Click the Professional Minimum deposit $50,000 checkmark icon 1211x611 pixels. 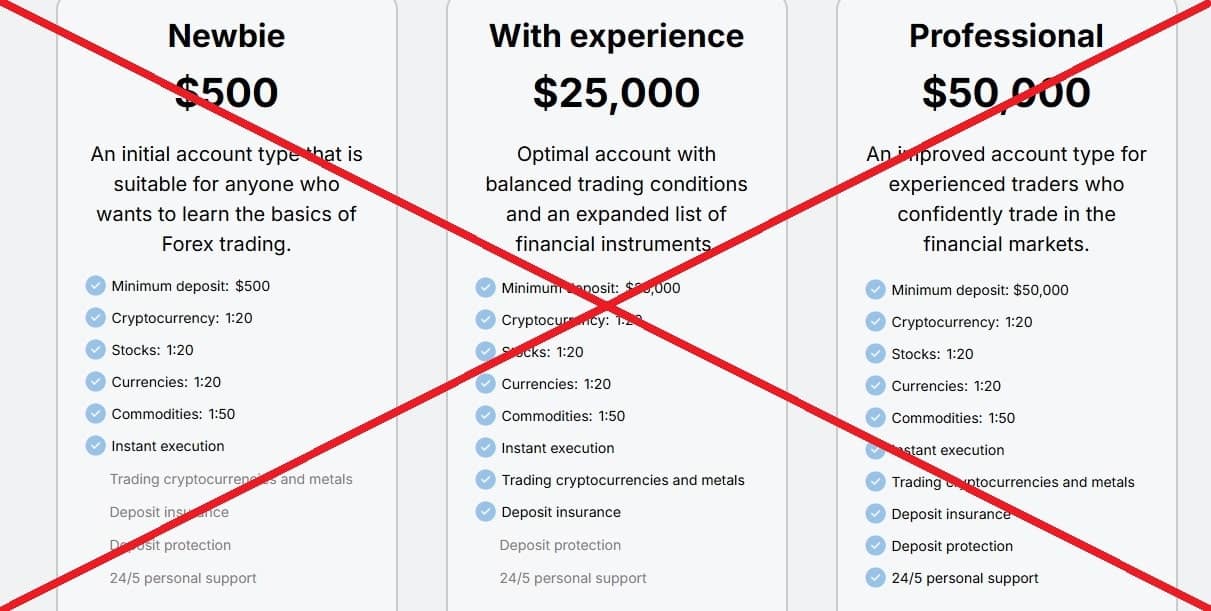tap(875, 290)
